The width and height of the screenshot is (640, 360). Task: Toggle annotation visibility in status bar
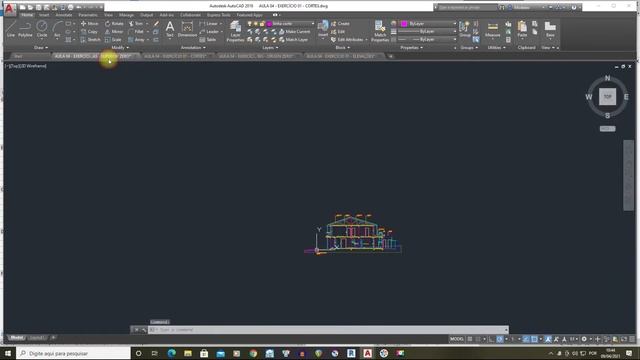click(x=548, y=339)
